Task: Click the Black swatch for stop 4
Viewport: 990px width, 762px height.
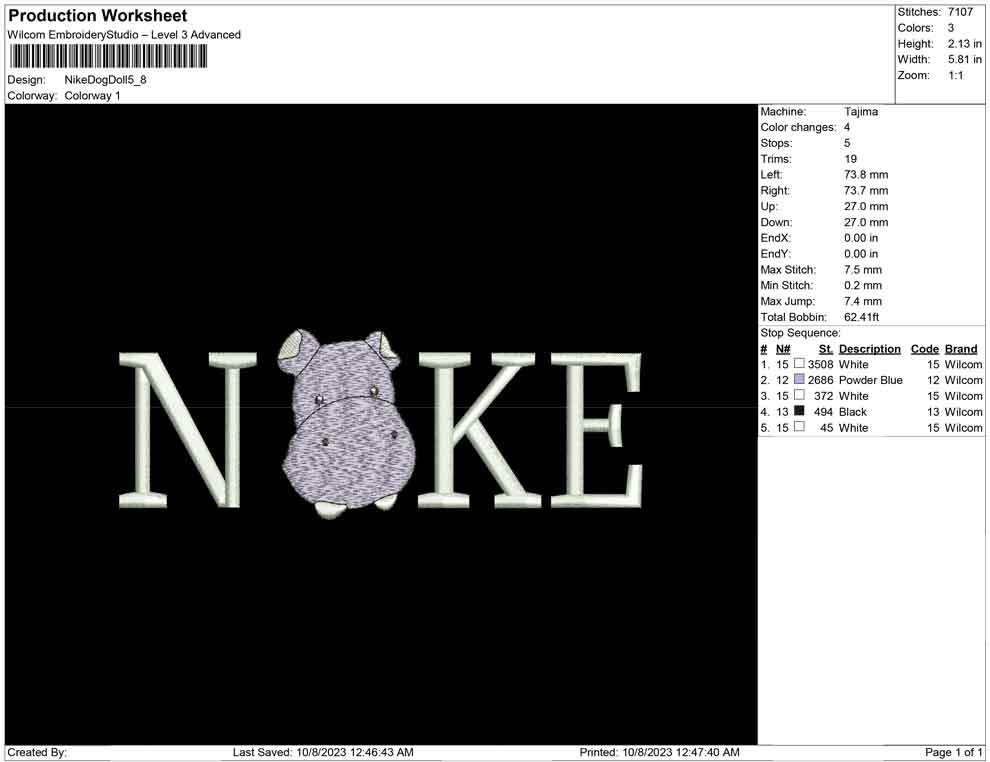Action: point(799,411)
